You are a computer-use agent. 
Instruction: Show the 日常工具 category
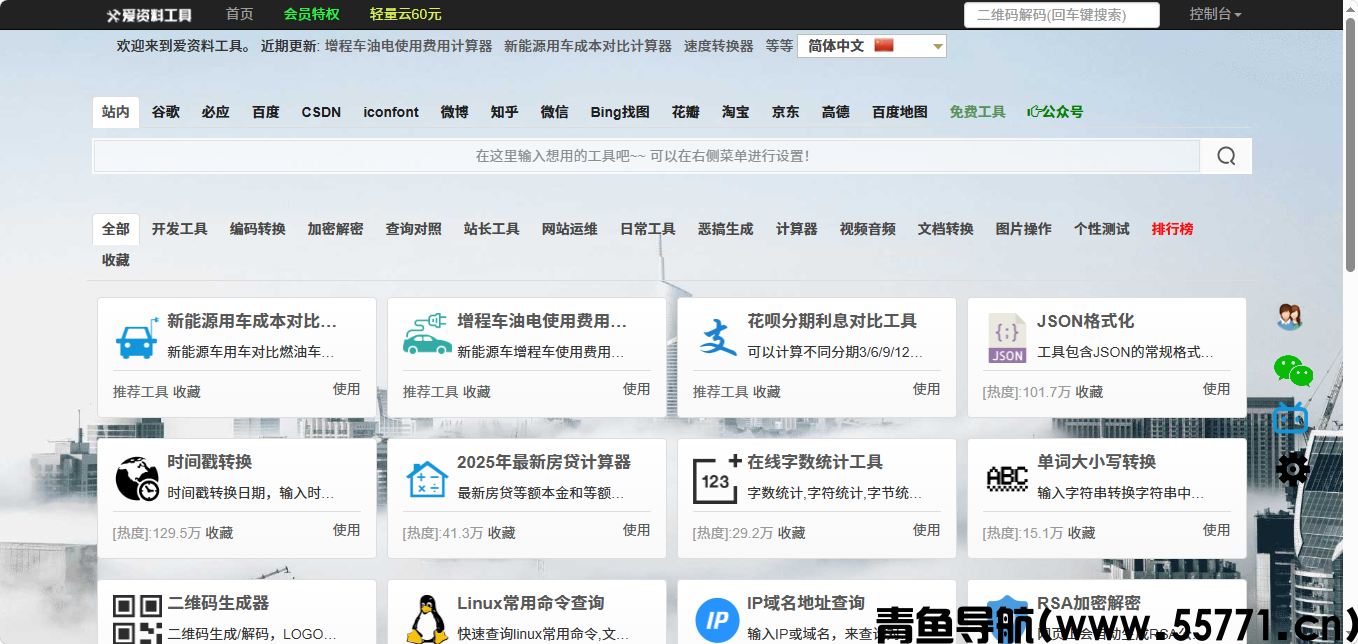pos(647,229)
